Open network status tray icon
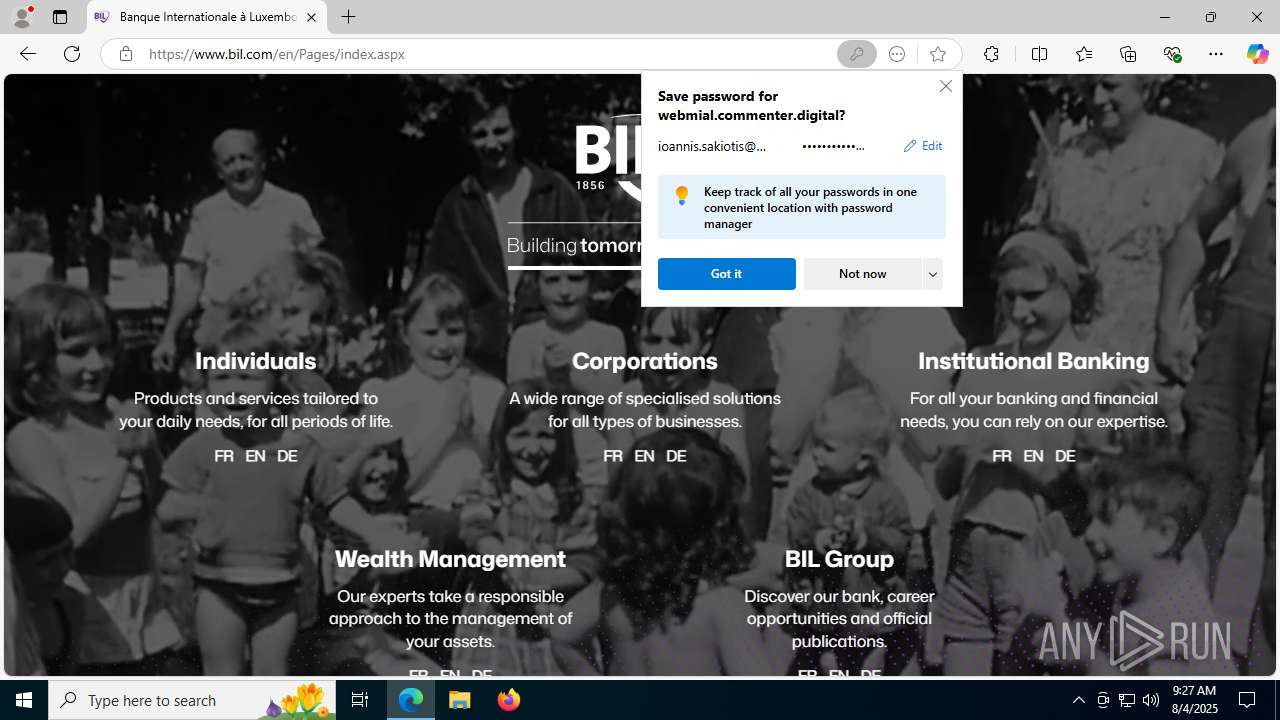Image resolution: width=1280 pixels, height=720 pixels. coord(1127,700)
